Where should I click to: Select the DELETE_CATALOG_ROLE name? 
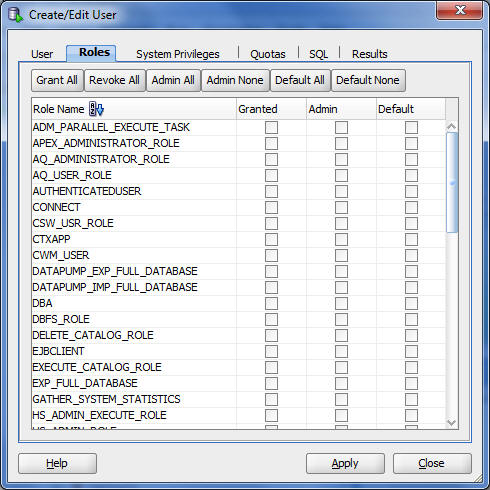(x=93, y=335)
